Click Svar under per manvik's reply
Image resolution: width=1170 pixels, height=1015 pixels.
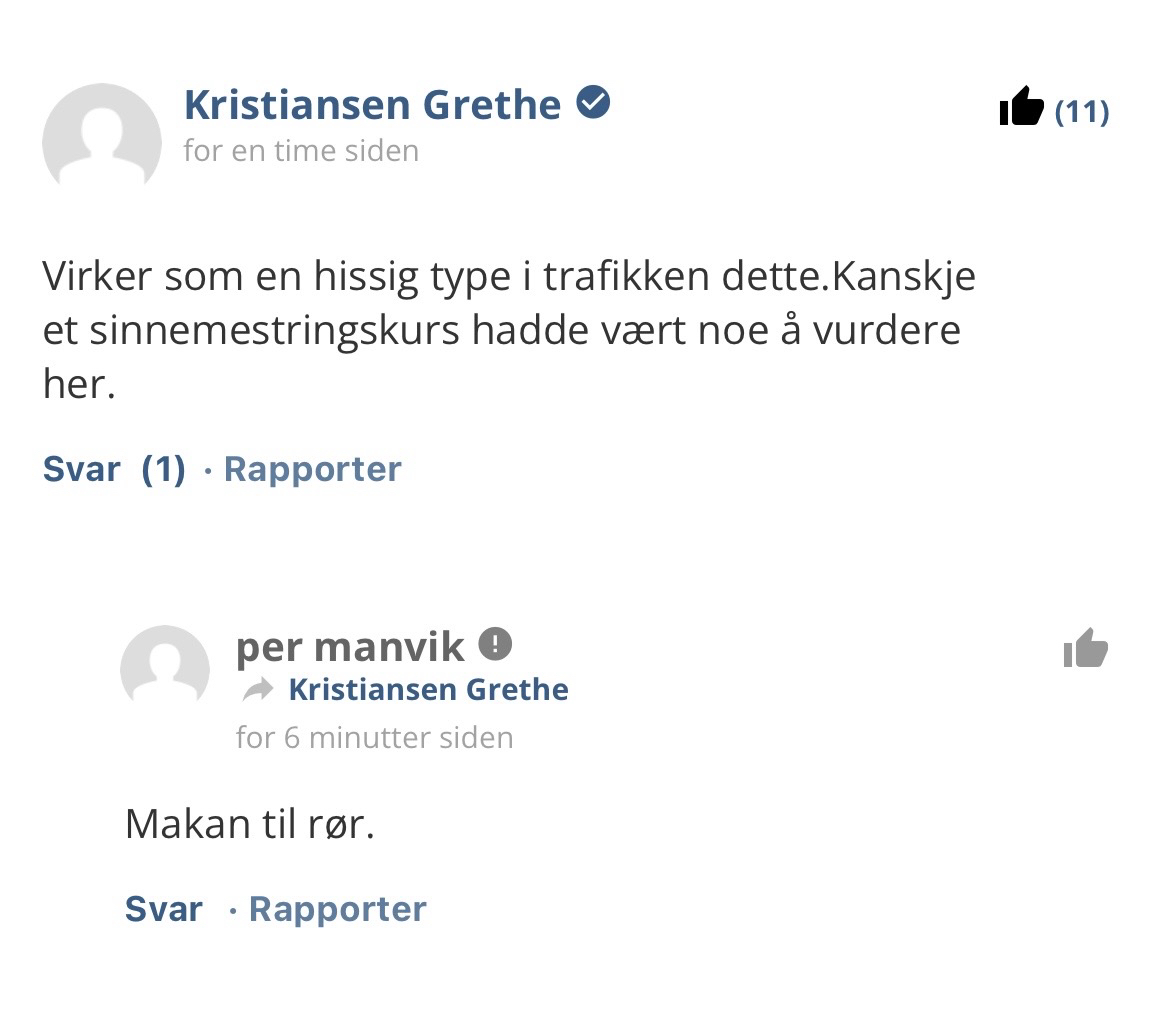163,909
